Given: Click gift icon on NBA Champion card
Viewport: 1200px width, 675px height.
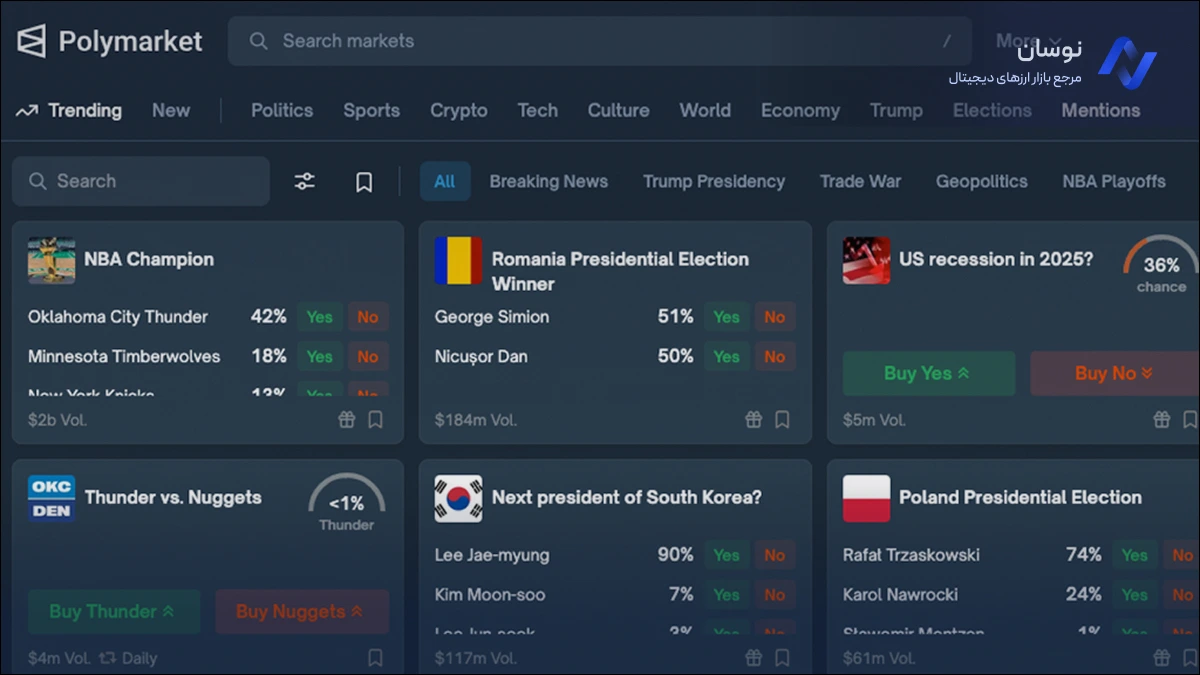Looking at the screenshot, I should coord(347,420).
